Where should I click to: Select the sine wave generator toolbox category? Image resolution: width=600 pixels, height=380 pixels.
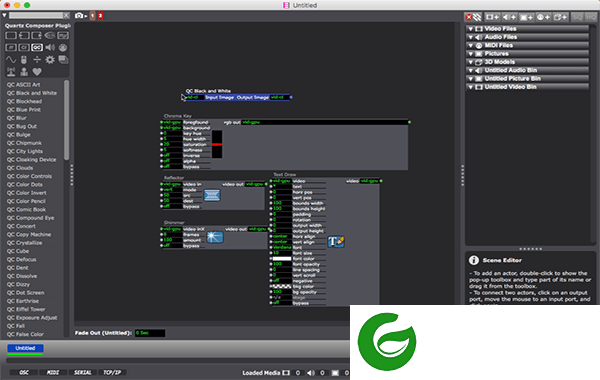coord(11,60)
